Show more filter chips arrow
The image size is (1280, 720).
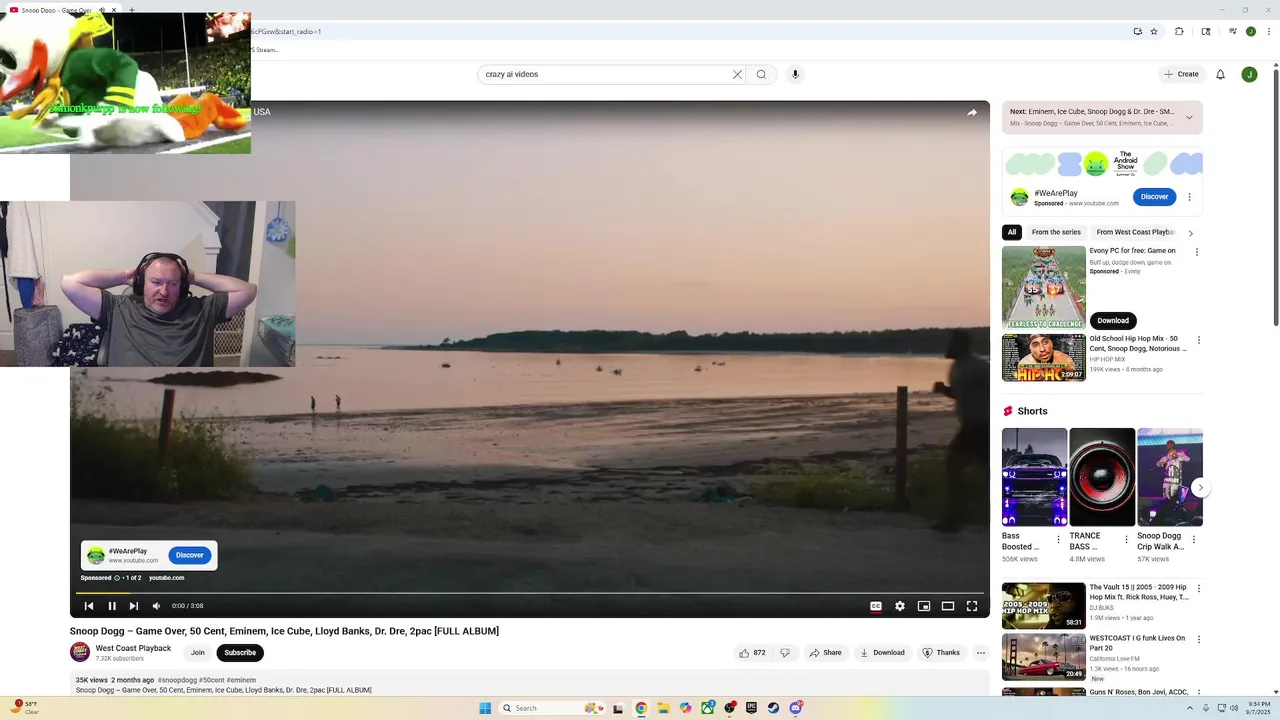click(1190, 233)
